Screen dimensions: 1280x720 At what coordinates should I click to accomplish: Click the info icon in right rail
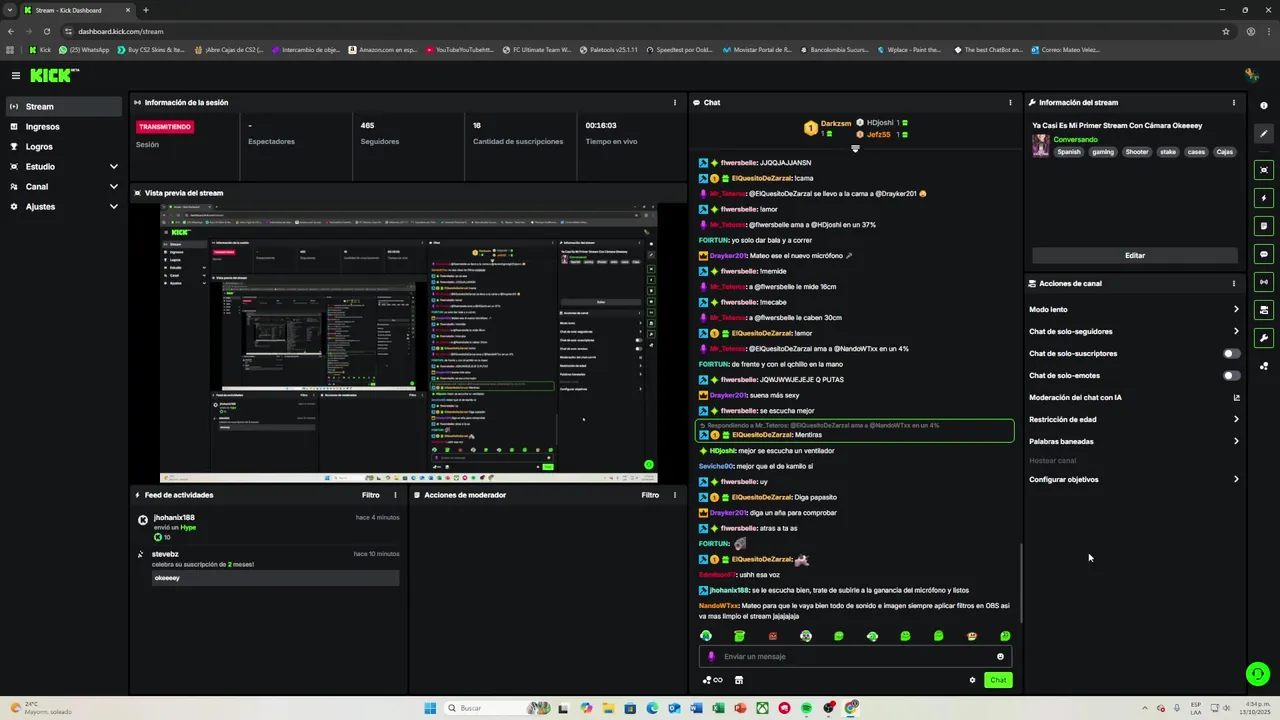[x=1264, y=105]
